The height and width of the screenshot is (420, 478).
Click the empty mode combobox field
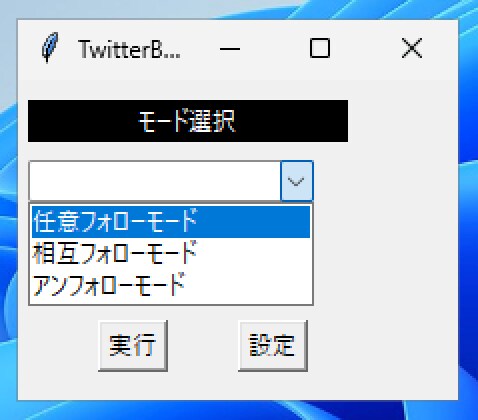tap(155, 181)
